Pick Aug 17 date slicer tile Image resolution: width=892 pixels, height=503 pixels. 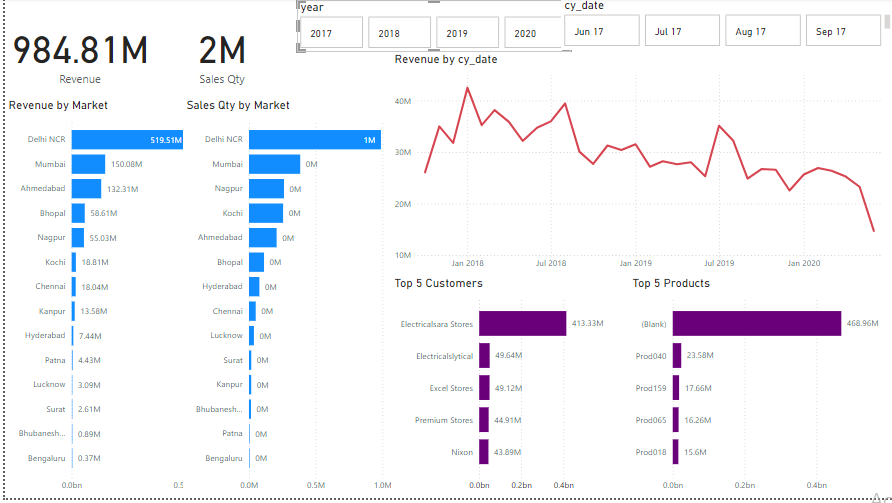[x=762, y=31]
